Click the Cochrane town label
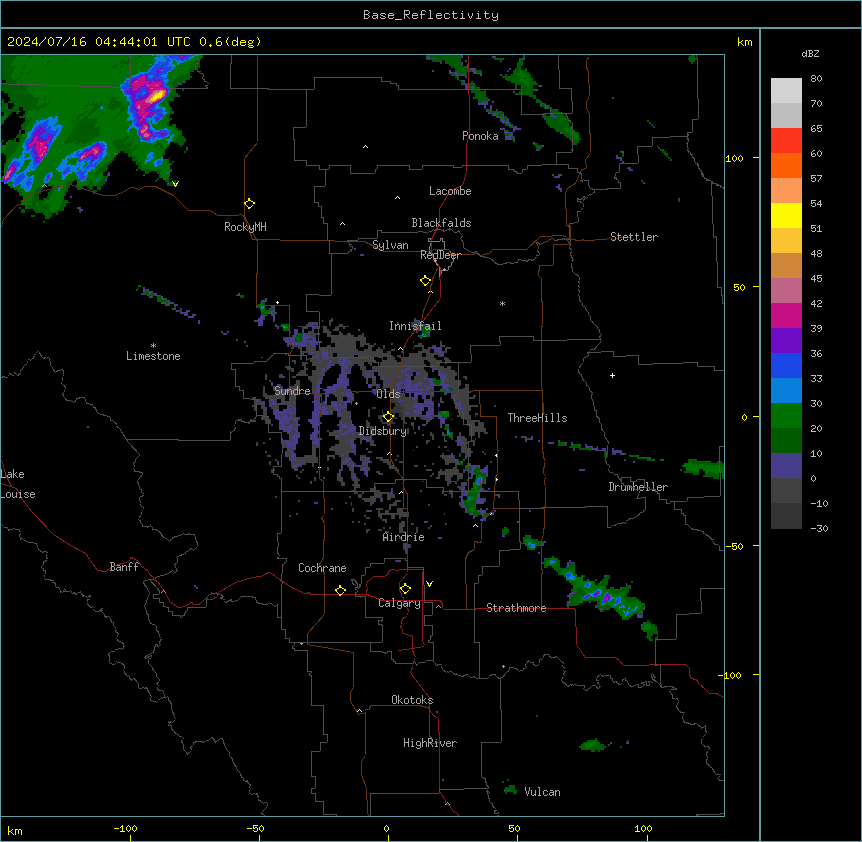The height and width of the screenshot is (842, 862). [x=322, y=568]
